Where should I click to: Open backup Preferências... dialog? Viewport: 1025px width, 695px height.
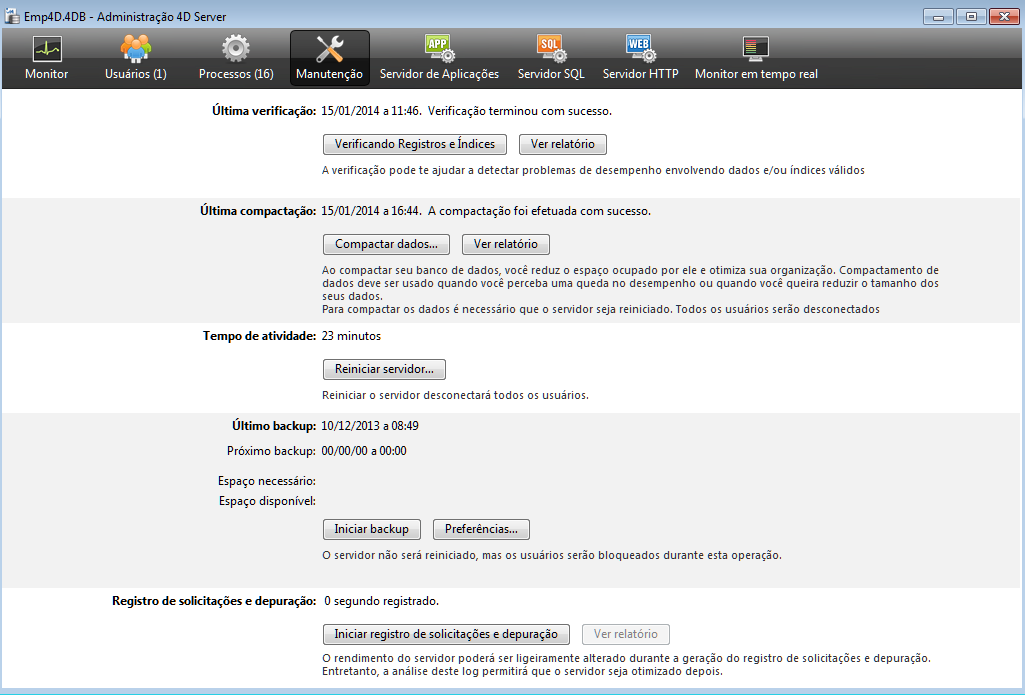click(x=481, y=529)
